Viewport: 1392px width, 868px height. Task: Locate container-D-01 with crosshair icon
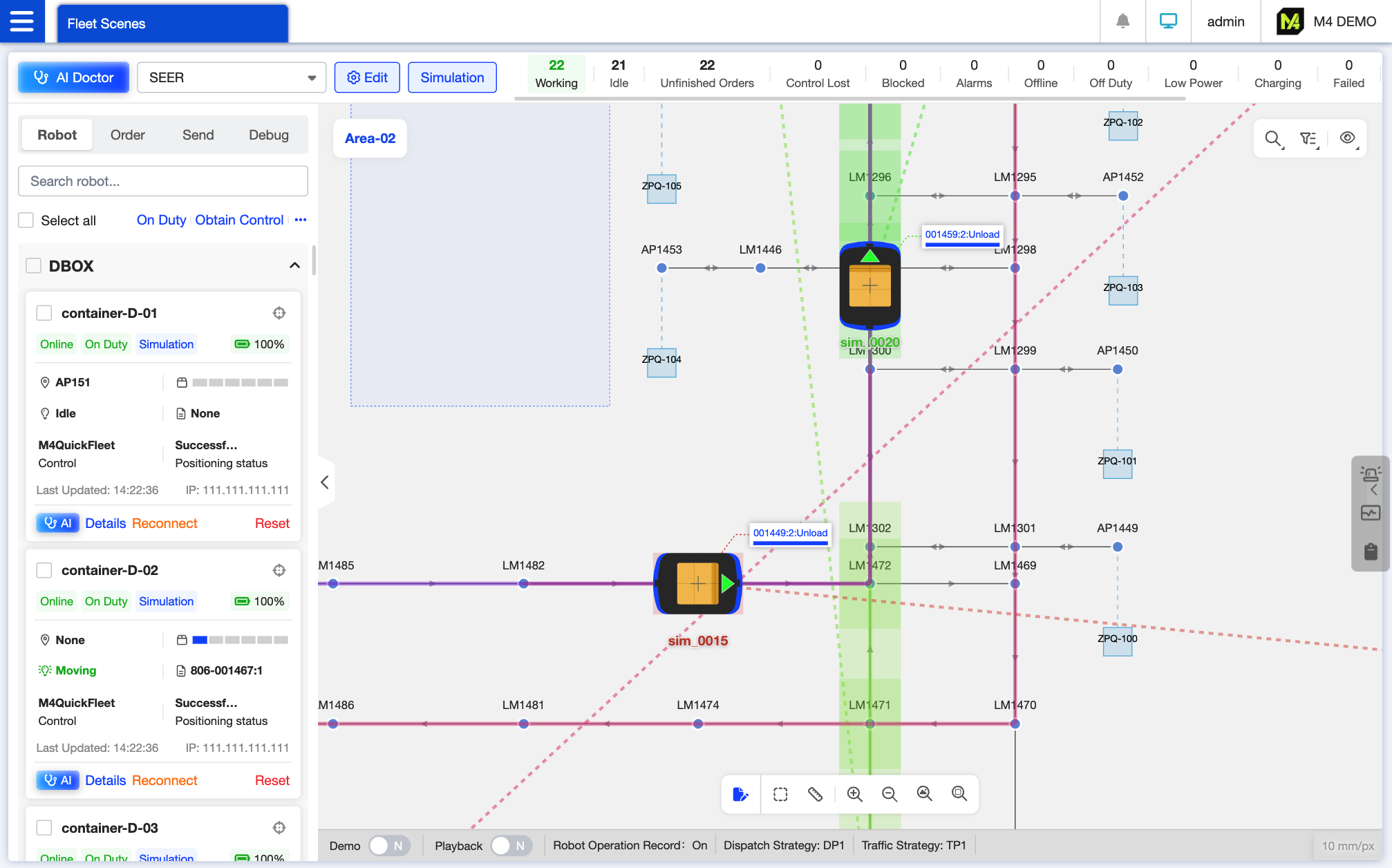pos(279,313)
